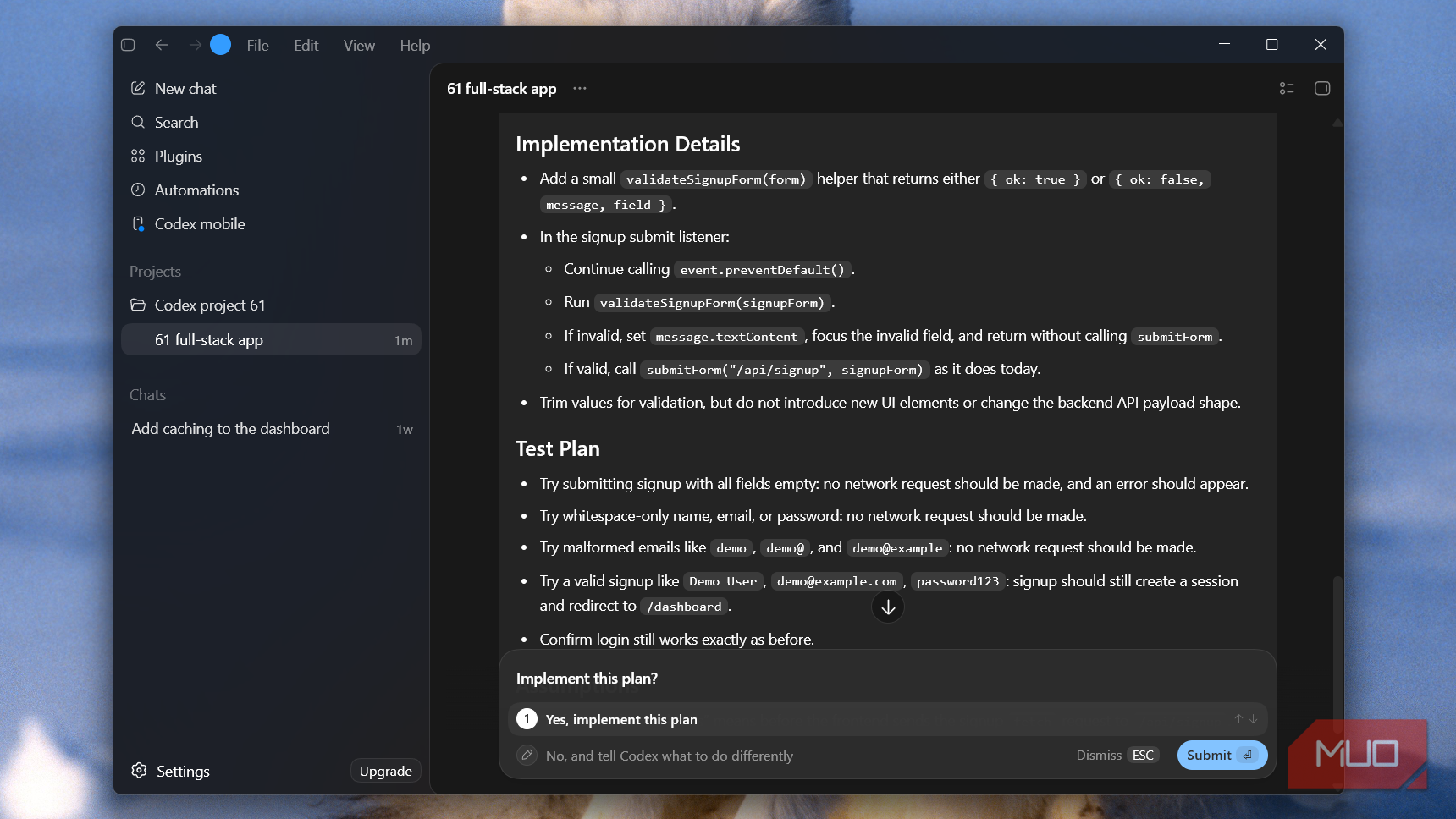Click the task list icon in header
The image size is (1456, 819).
tap(1287, 88)
